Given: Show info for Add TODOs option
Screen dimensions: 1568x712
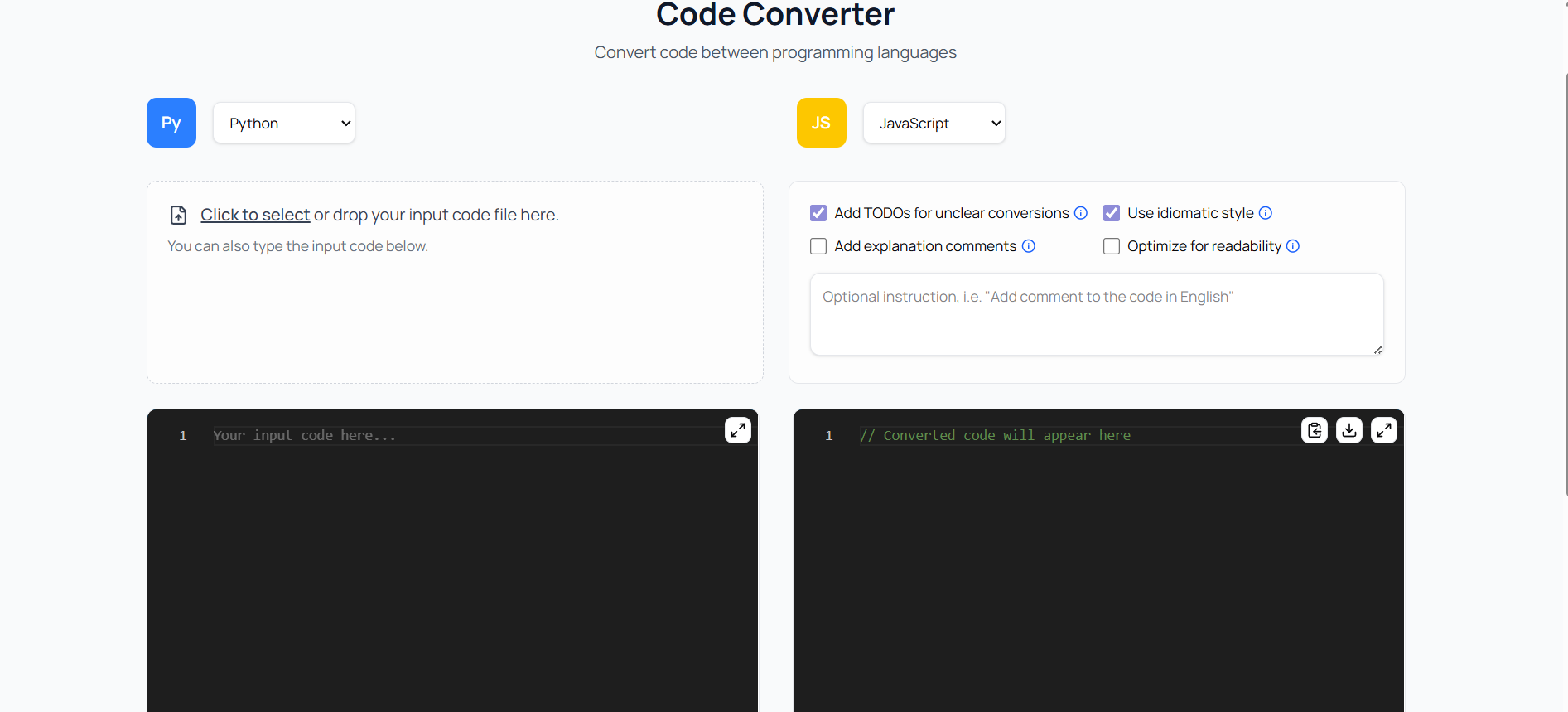Looking at the screenshot, I should [1080, 213].
